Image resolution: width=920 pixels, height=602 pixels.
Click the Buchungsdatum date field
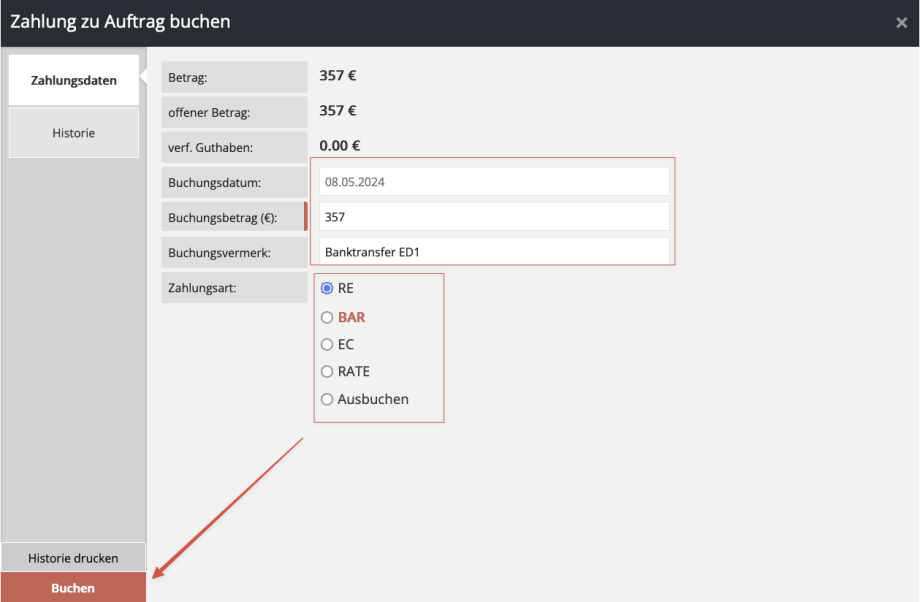pos(494,182)
